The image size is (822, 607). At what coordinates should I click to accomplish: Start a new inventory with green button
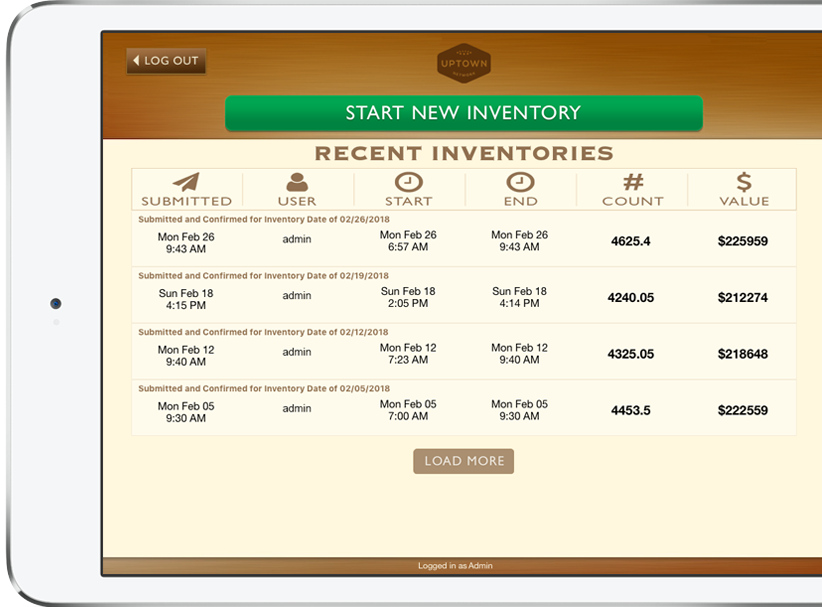coord(463,113)
